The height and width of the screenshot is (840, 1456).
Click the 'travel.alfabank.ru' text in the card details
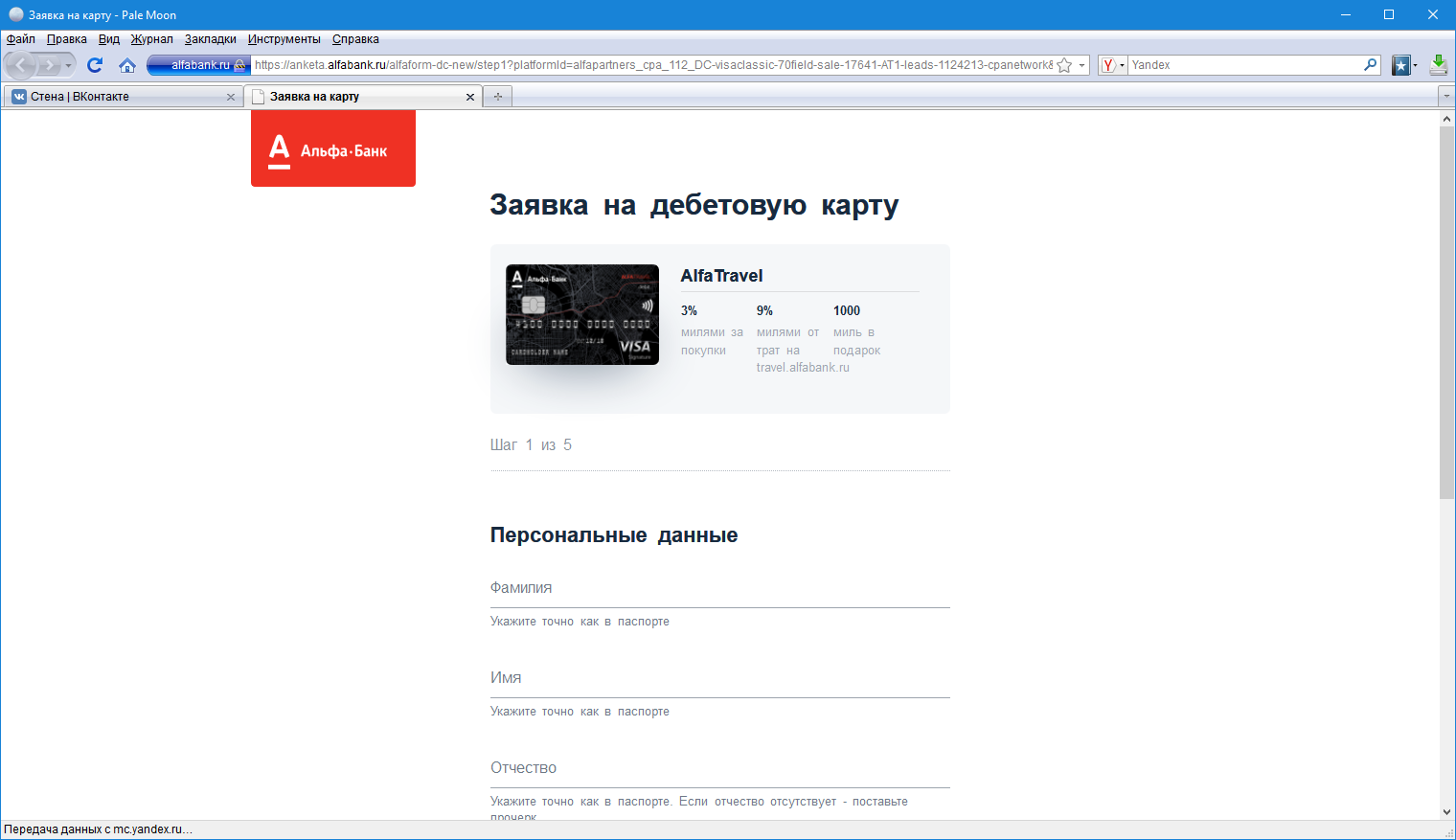click(x=803, y=368)
